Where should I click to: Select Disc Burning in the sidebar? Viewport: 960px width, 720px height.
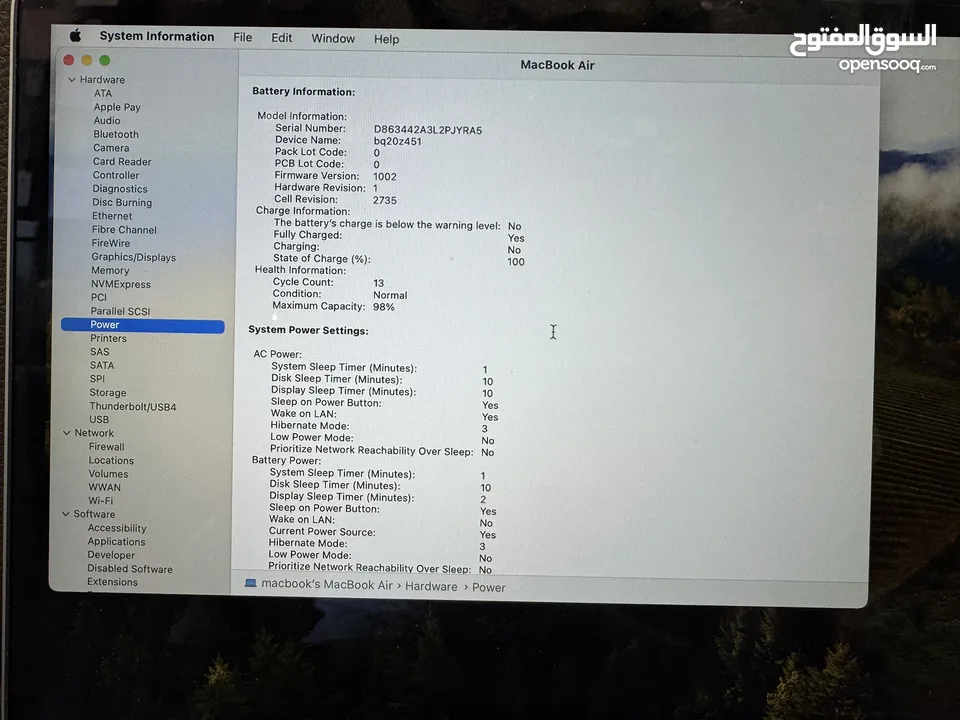click(122, 202)
